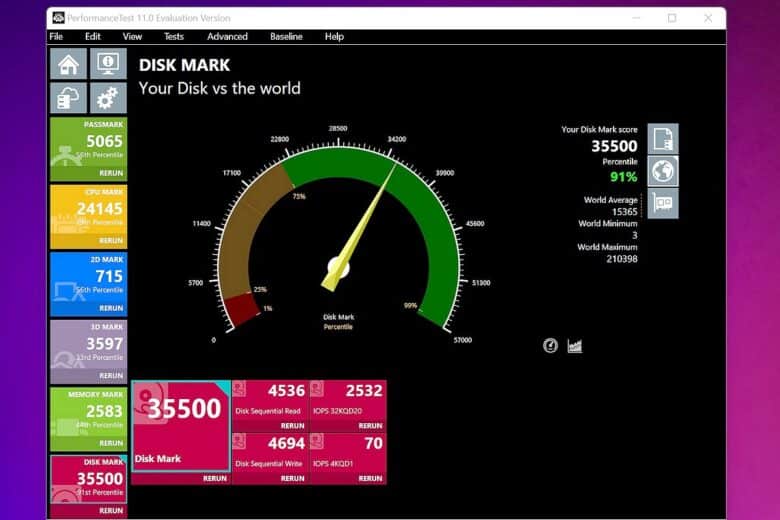Click the gauge needle hub
This screenshot has height=520, width=780.
click(x=338, y=268)
